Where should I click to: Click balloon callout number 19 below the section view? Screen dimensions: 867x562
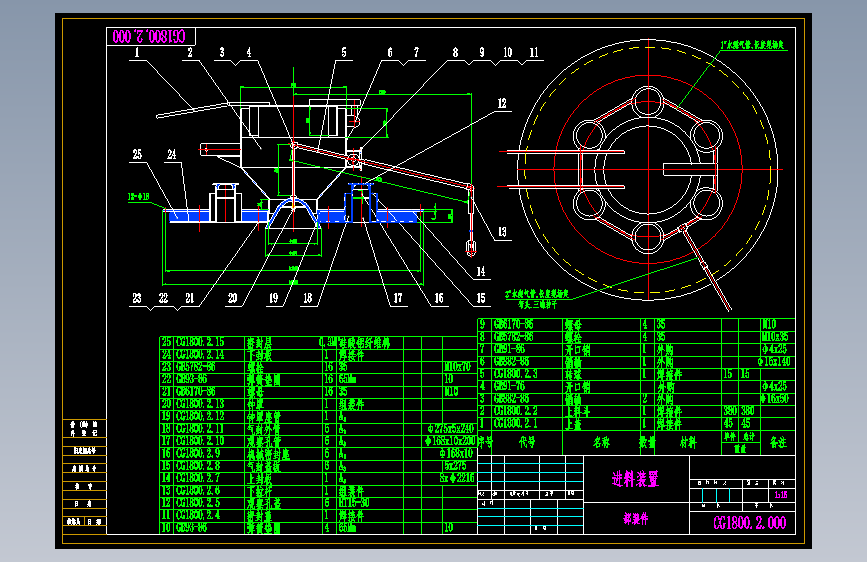pyautogui.click(x=274, y=299)
